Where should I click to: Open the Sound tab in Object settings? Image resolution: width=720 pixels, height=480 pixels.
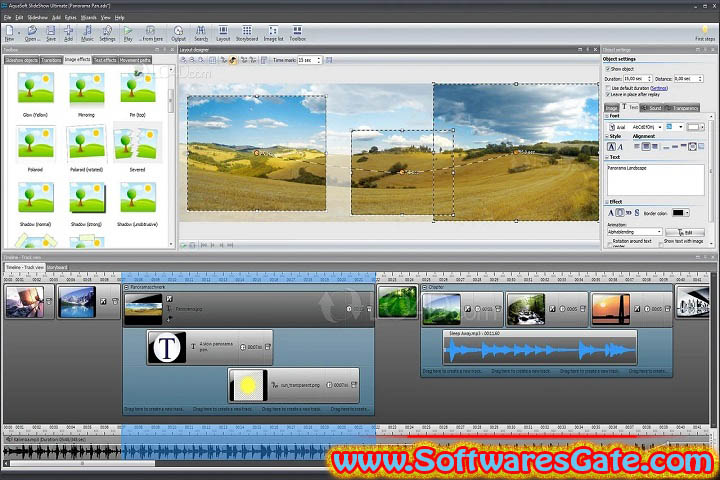(x=652, y=108)
